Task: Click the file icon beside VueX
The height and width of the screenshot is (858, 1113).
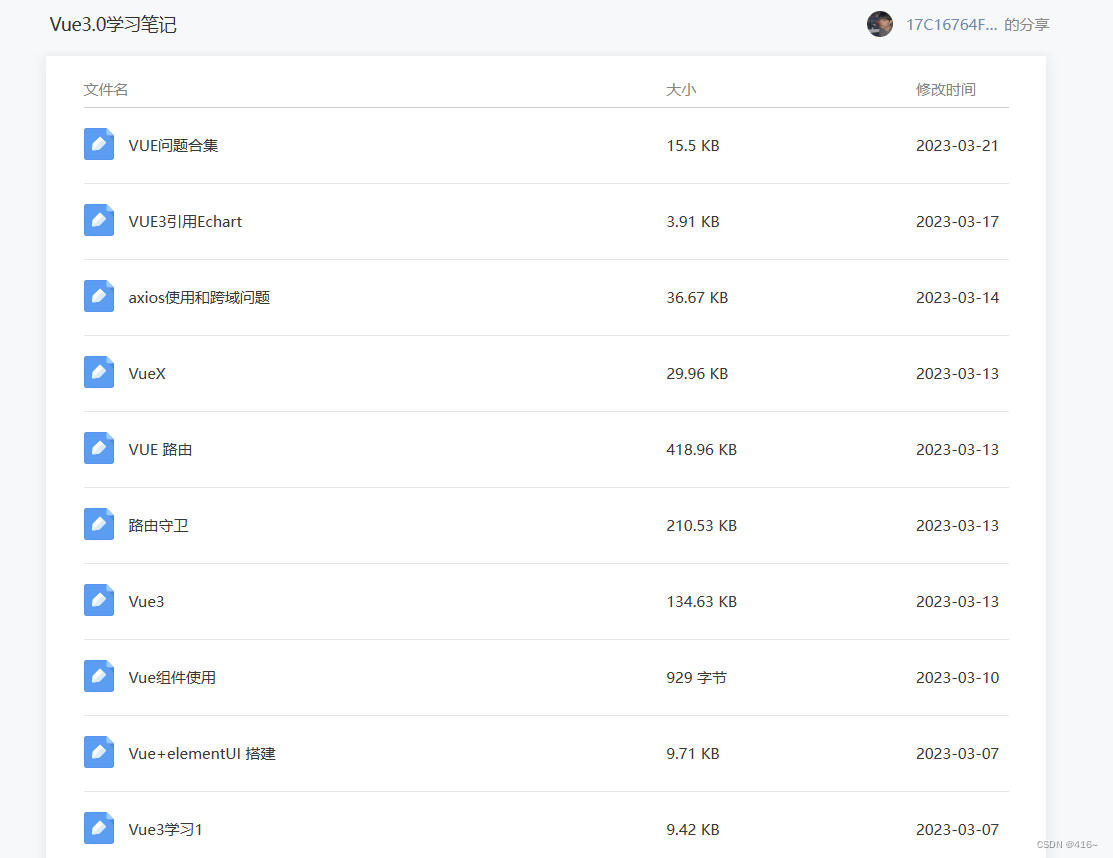Action: (99, 372)
